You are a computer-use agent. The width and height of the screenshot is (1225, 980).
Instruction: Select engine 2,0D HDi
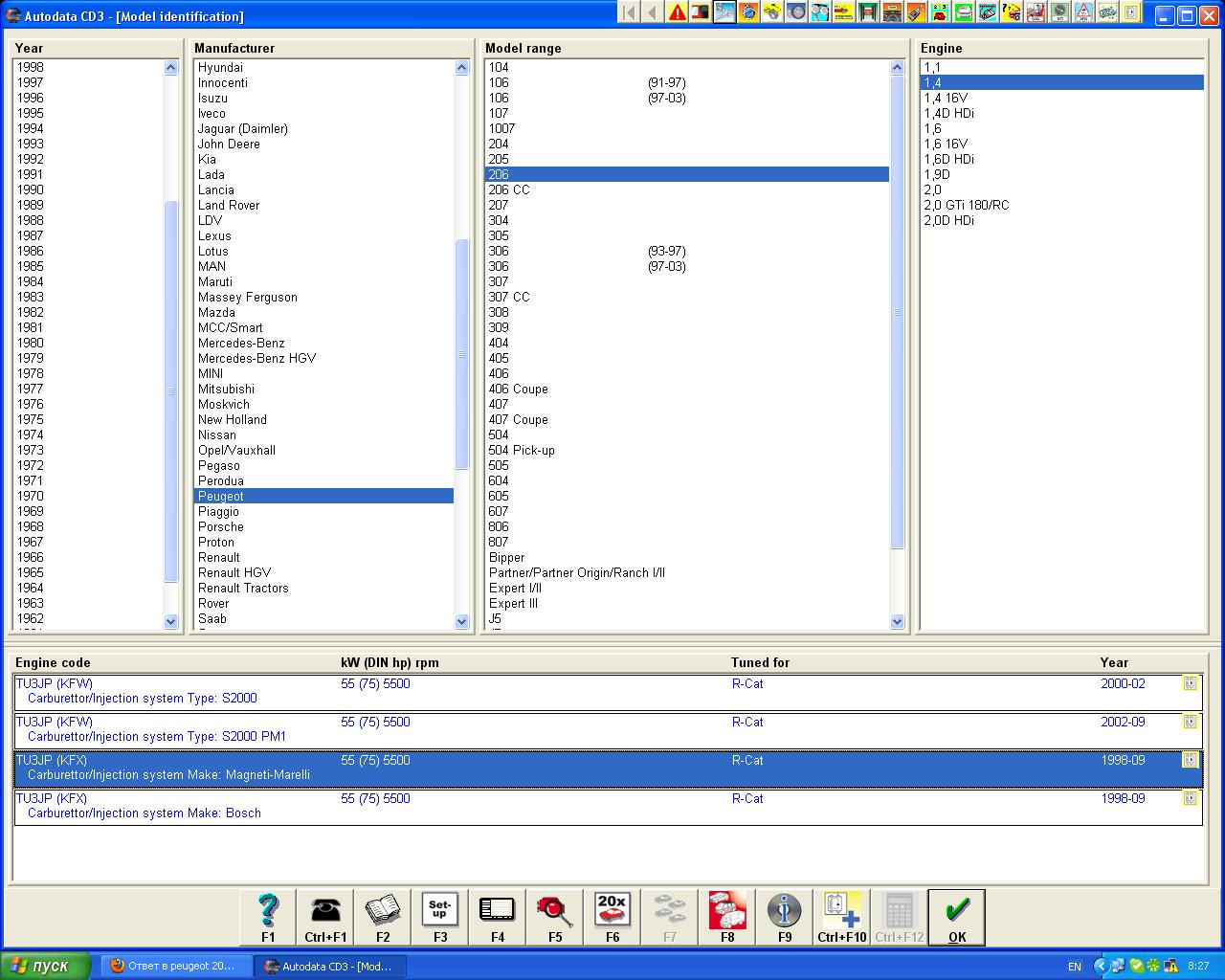[1062, 220]
